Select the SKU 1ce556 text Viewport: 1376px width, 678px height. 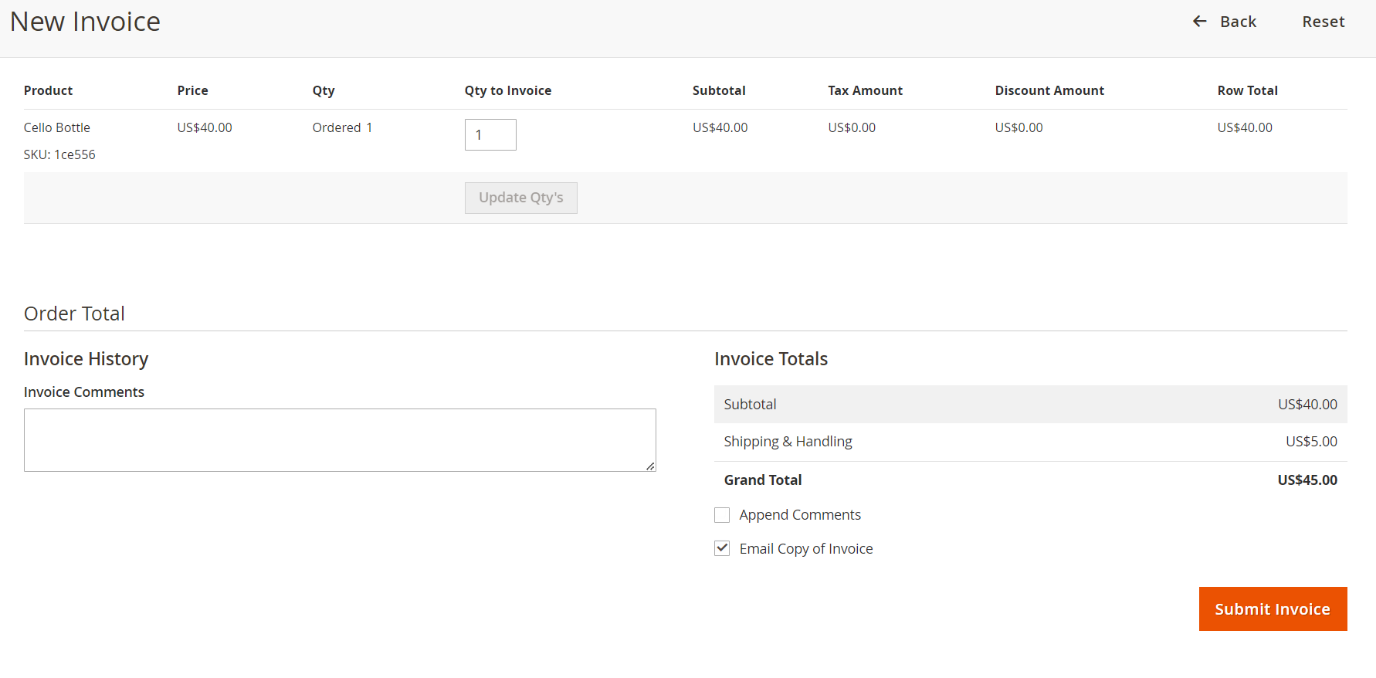[x=60, y=155]
